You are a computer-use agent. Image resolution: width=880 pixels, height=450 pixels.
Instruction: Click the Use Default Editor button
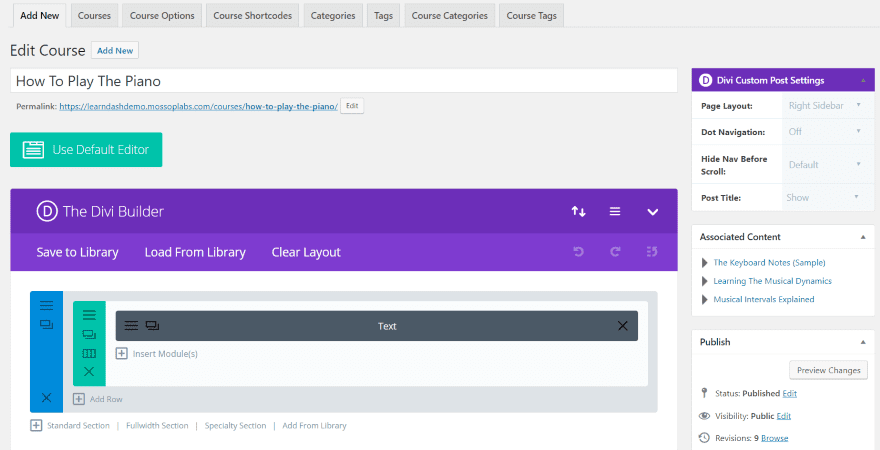coord(86,150)
